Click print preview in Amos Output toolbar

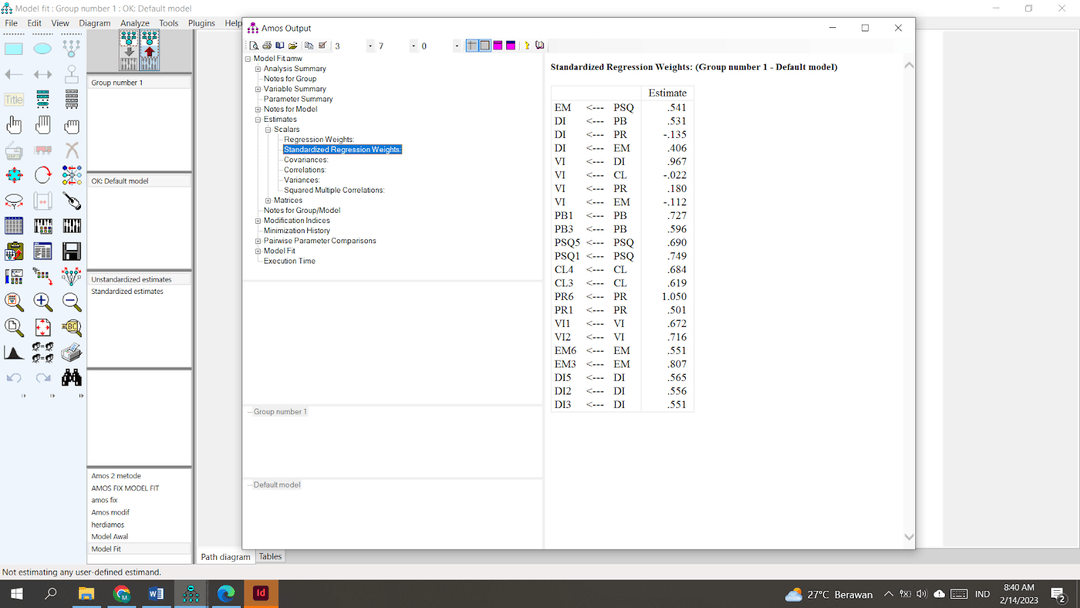tap(254, 45)
